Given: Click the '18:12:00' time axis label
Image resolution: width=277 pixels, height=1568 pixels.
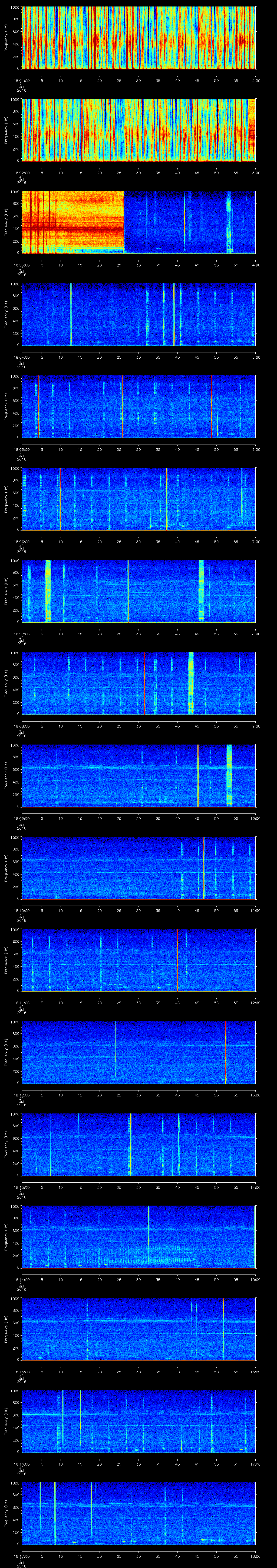Looking at the screenshot, I should click(x=22, y=1095).
